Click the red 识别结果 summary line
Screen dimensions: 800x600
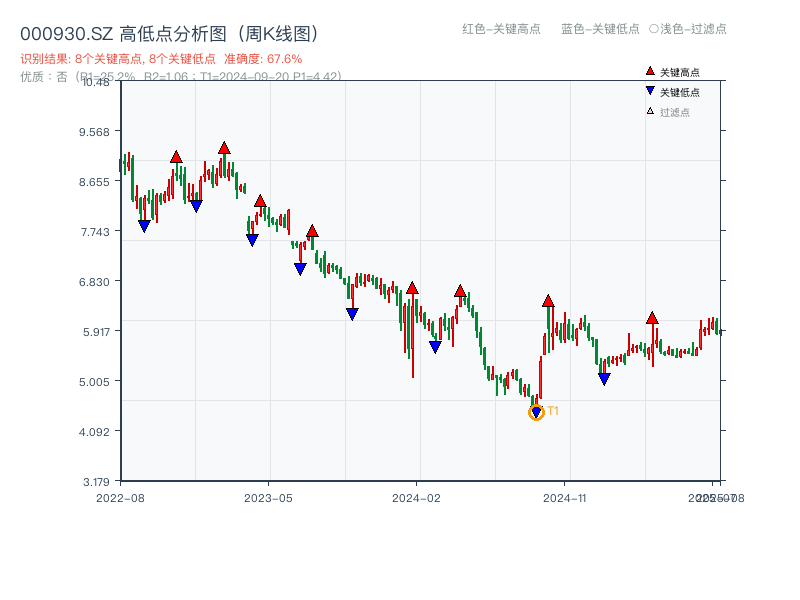[161, 59]
